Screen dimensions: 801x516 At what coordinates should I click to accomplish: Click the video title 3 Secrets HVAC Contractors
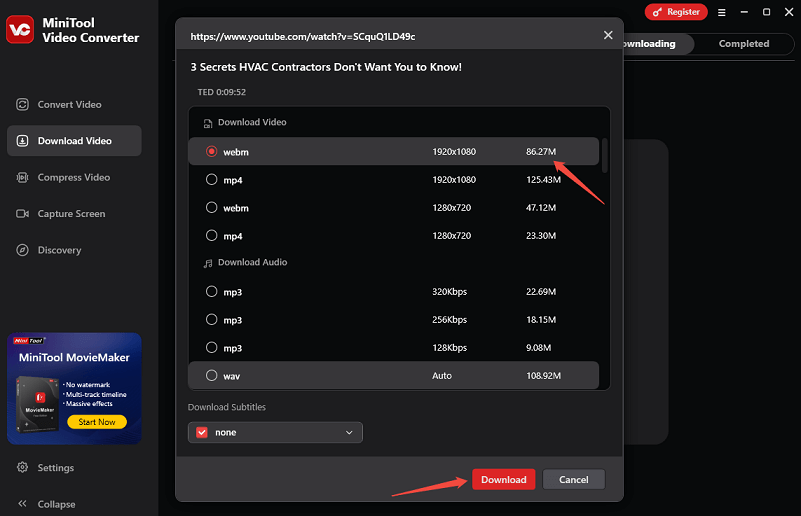[x=326, y=67]
